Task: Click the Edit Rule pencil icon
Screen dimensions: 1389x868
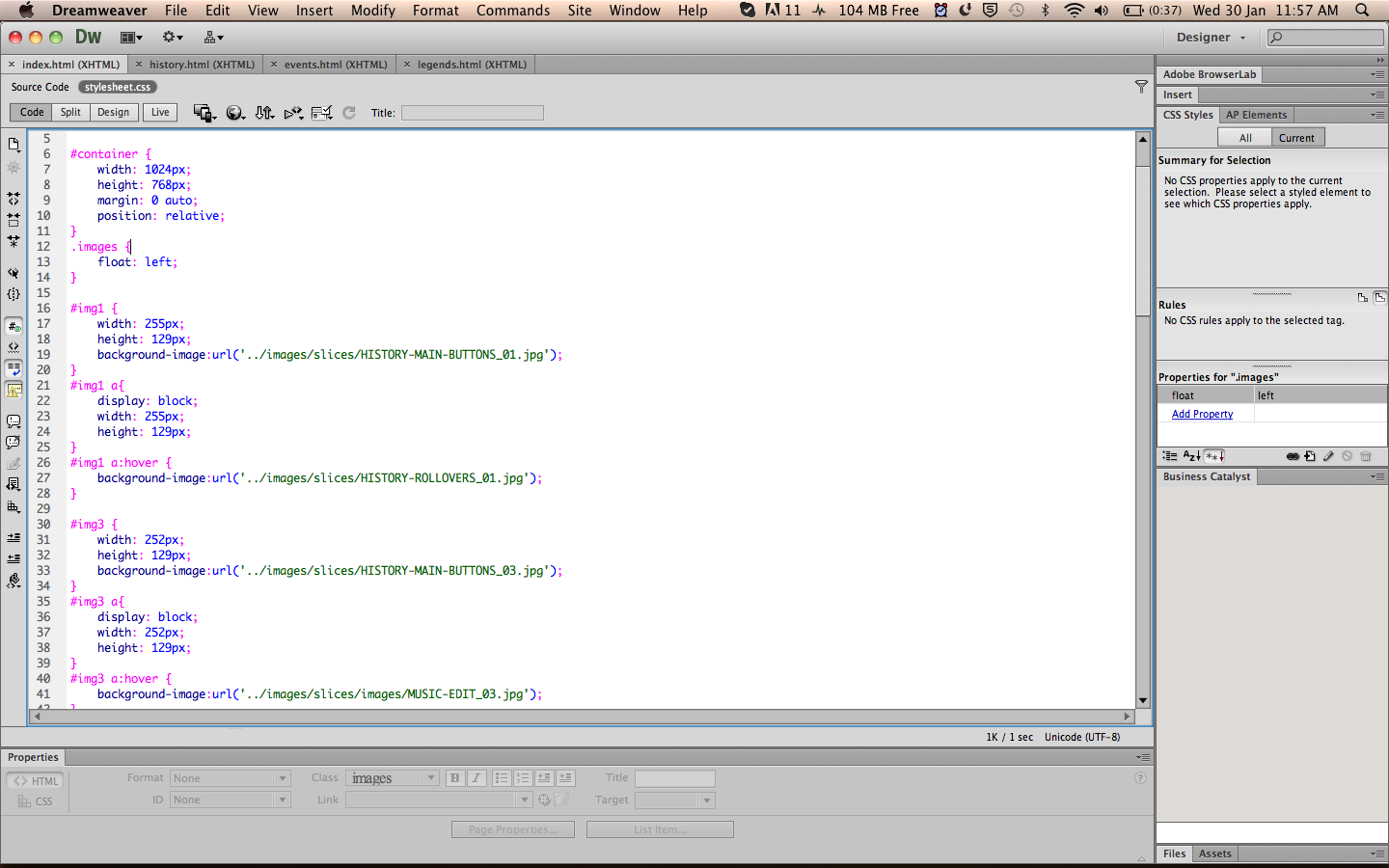Action: (x=1328, y=456)
